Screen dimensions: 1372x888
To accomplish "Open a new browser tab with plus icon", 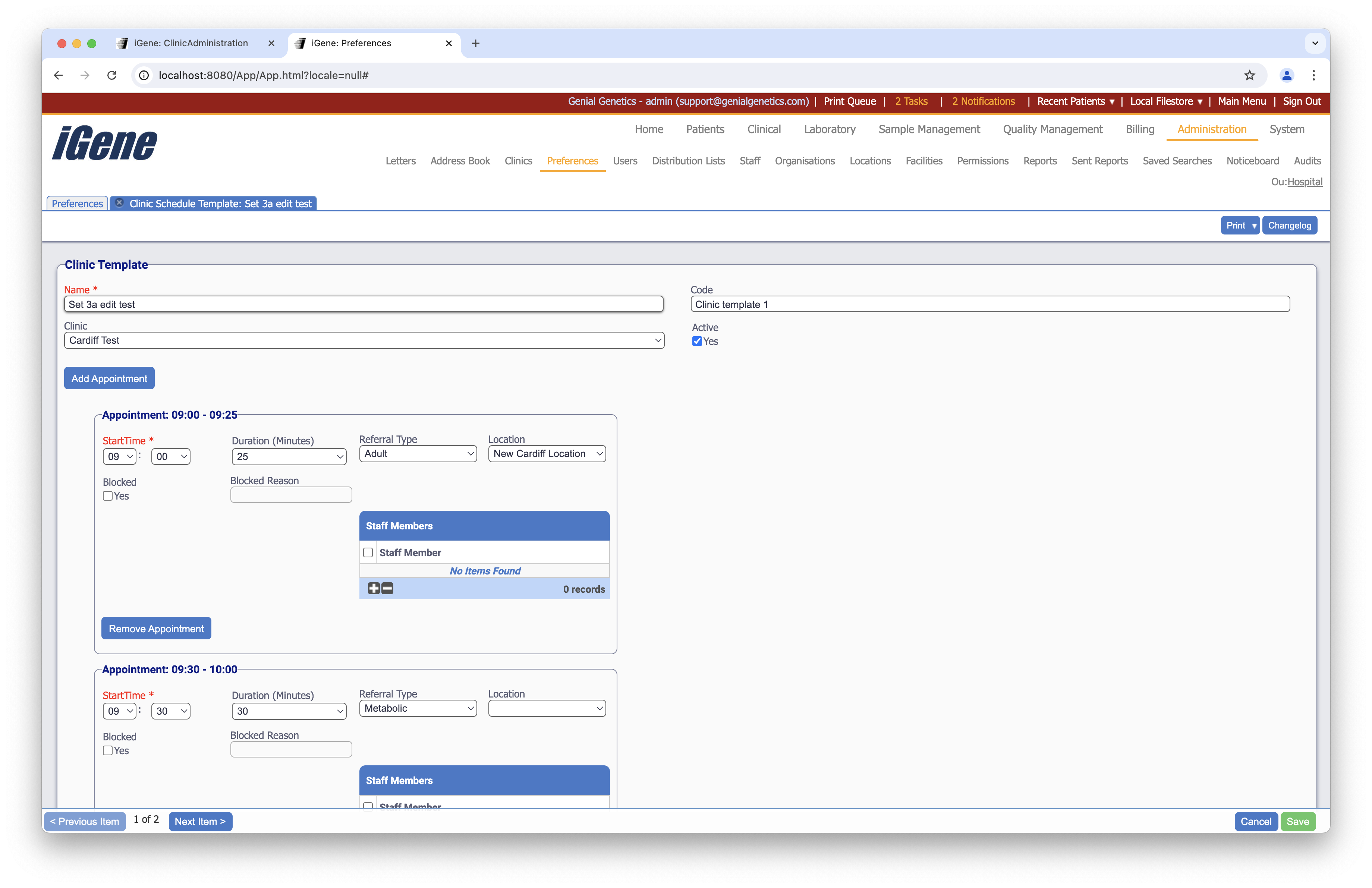I will pos(476,43).
